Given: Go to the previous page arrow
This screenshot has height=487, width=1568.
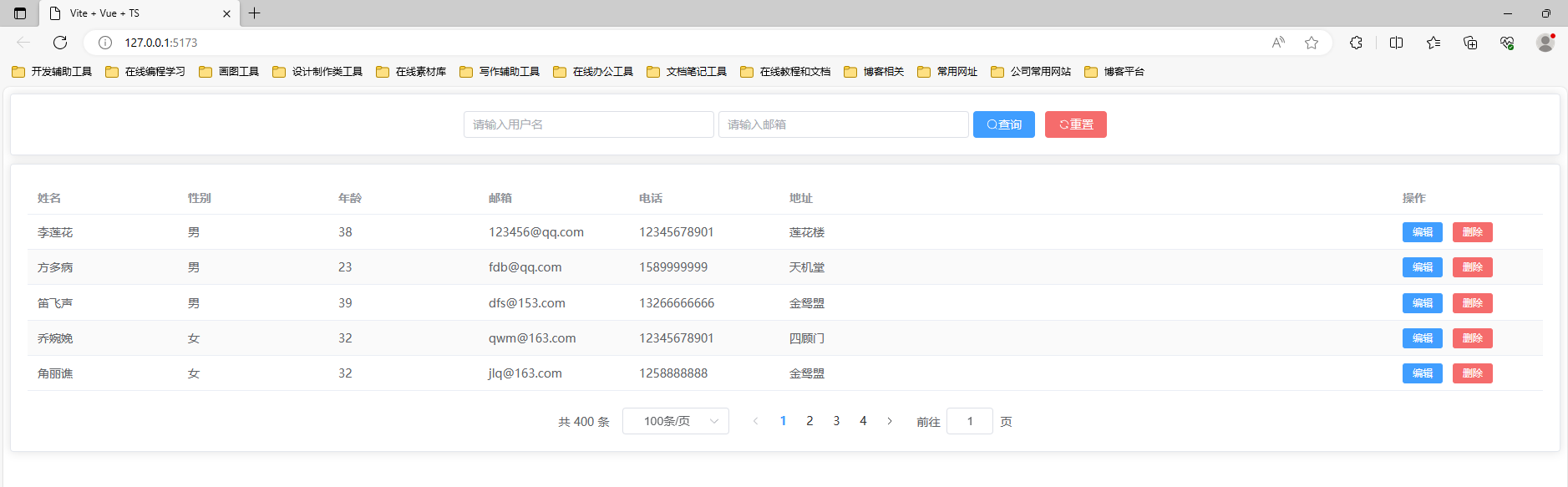Looking at the screenshot, I should pos(756,421).
